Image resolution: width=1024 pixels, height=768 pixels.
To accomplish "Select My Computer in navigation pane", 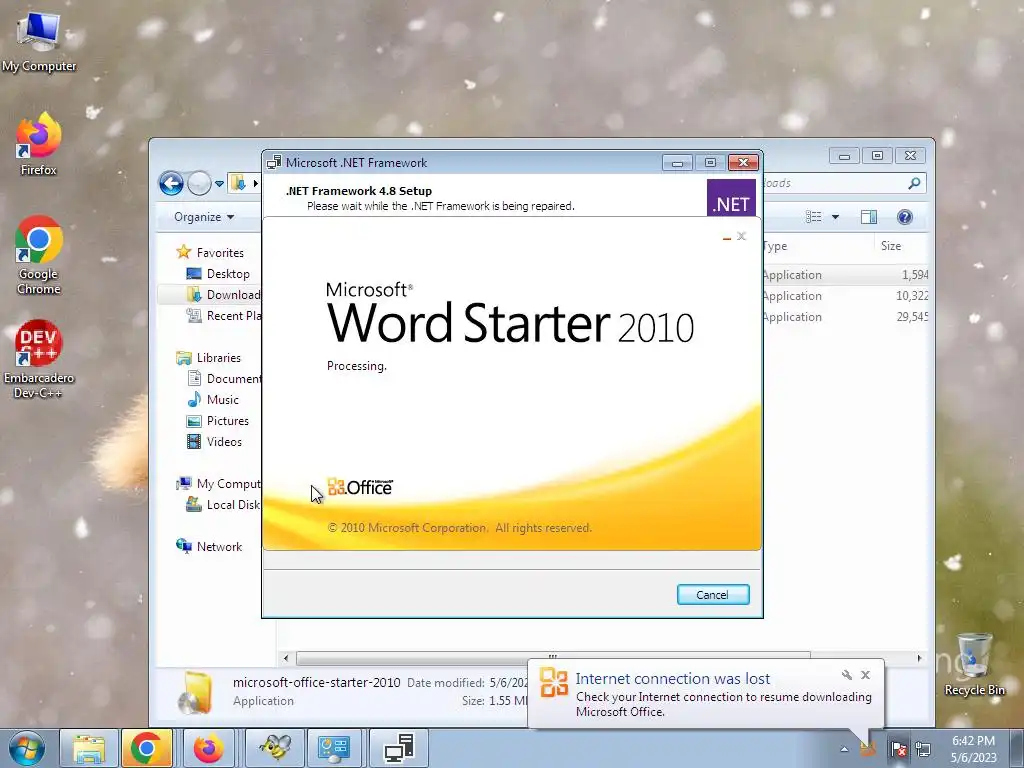I will [x=218, y=484].
